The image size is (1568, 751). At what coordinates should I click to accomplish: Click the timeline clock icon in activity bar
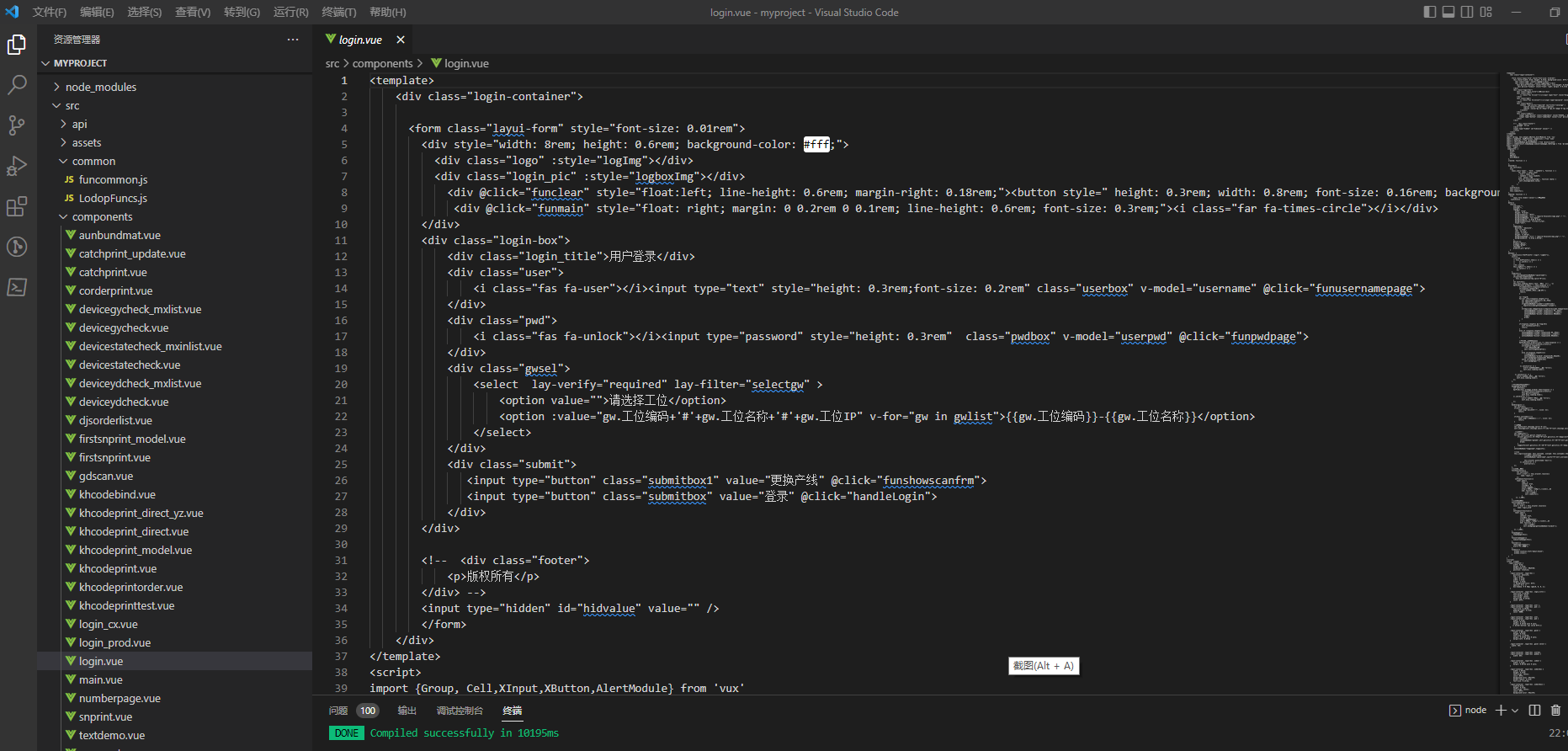[17, 247]
